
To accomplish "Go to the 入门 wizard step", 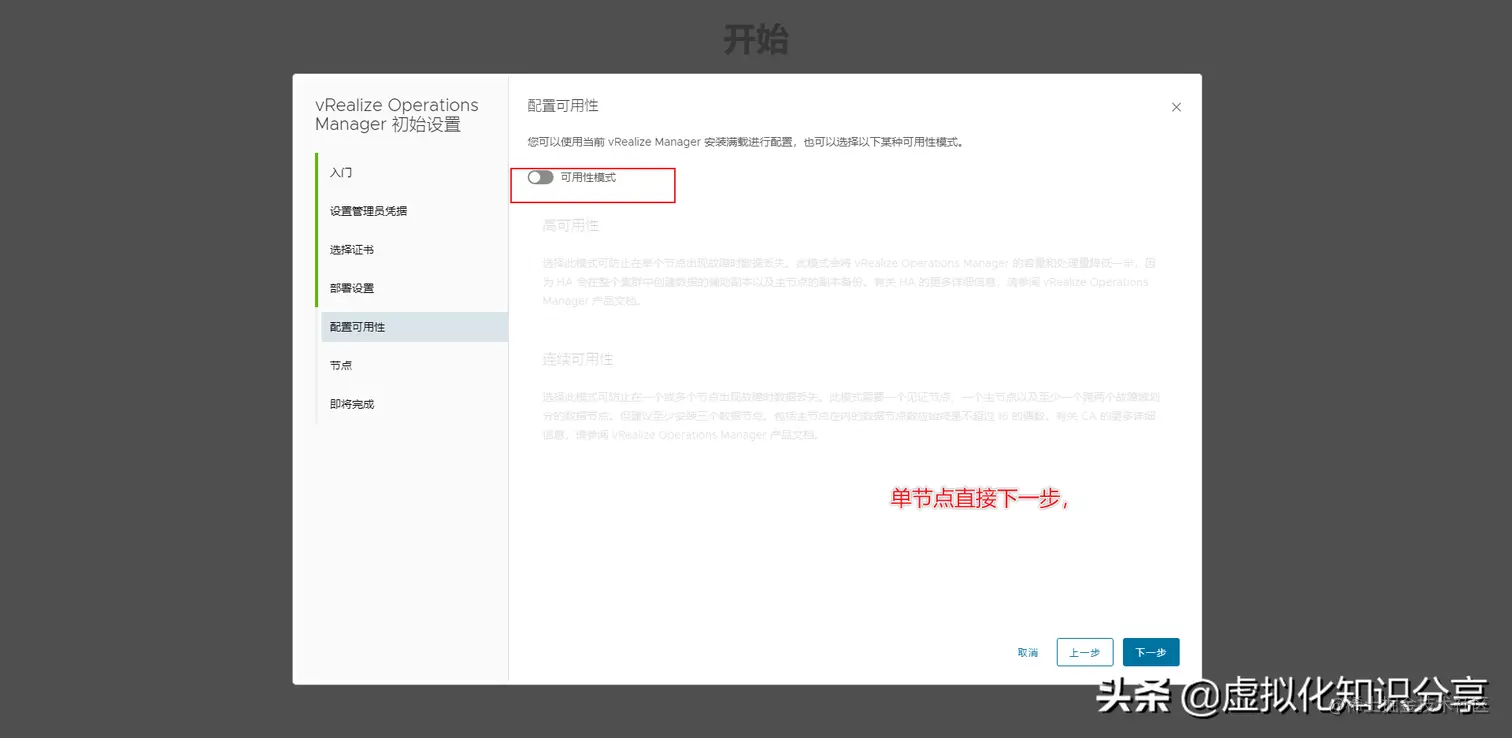I will coord(341,172).
